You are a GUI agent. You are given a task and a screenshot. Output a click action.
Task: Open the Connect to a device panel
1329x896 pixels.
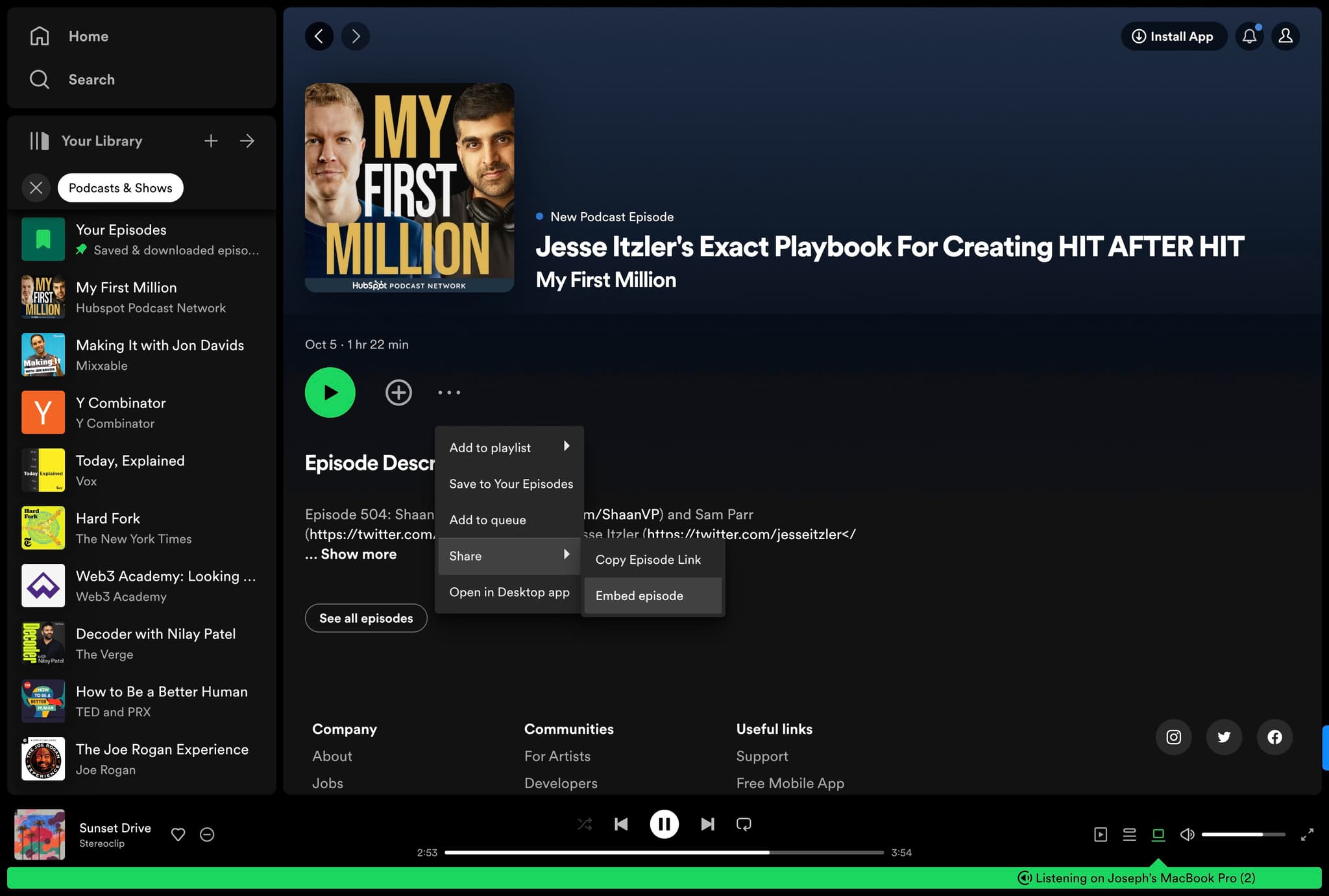(1159, 834)
